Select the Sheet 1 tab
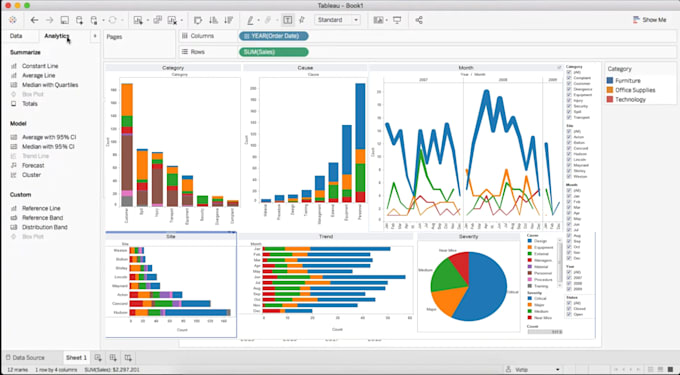680x375 pixels. pyautogui.click(x=76, y=358)
